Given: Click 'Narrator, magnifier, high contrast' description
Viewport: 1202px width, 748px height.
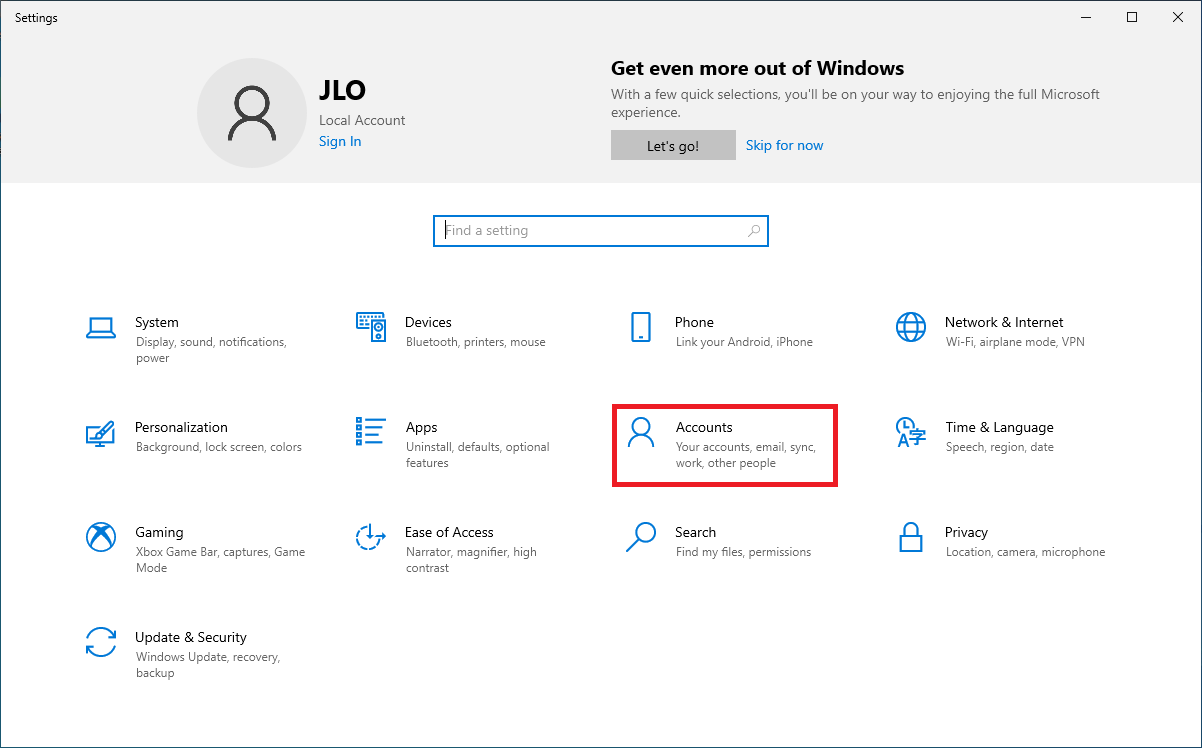Looking at the screenshot, I should click(x=471, y=560).
